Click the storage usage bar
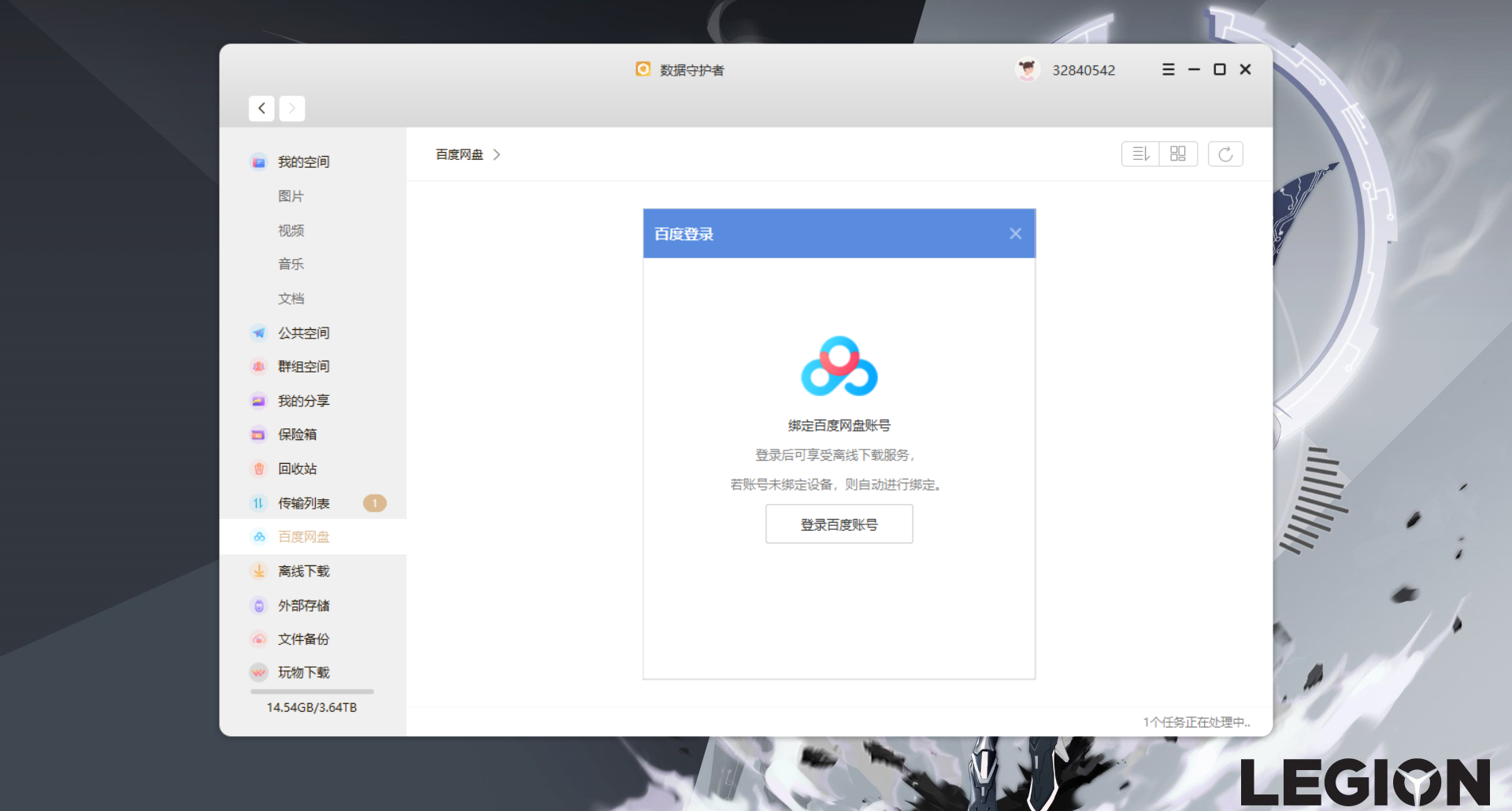The width and height of the screenshot is (1512, 811). [312, 691]
